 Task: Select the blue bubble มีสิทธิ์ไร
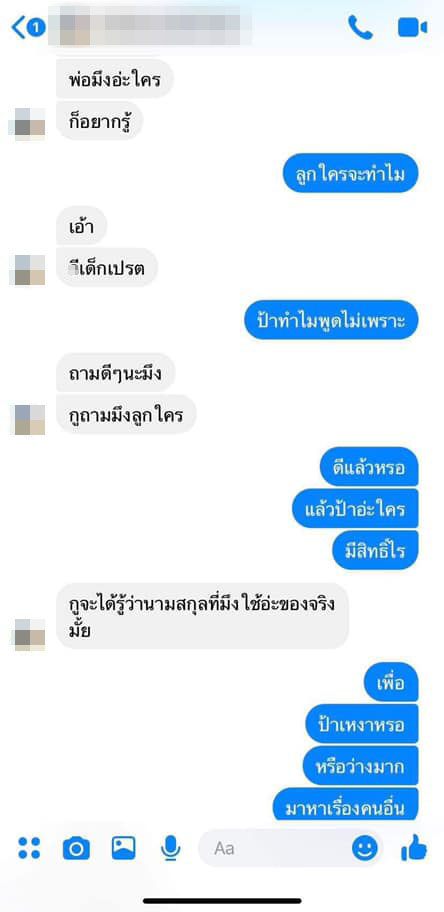pyautogui.click(x=376, y=550)
